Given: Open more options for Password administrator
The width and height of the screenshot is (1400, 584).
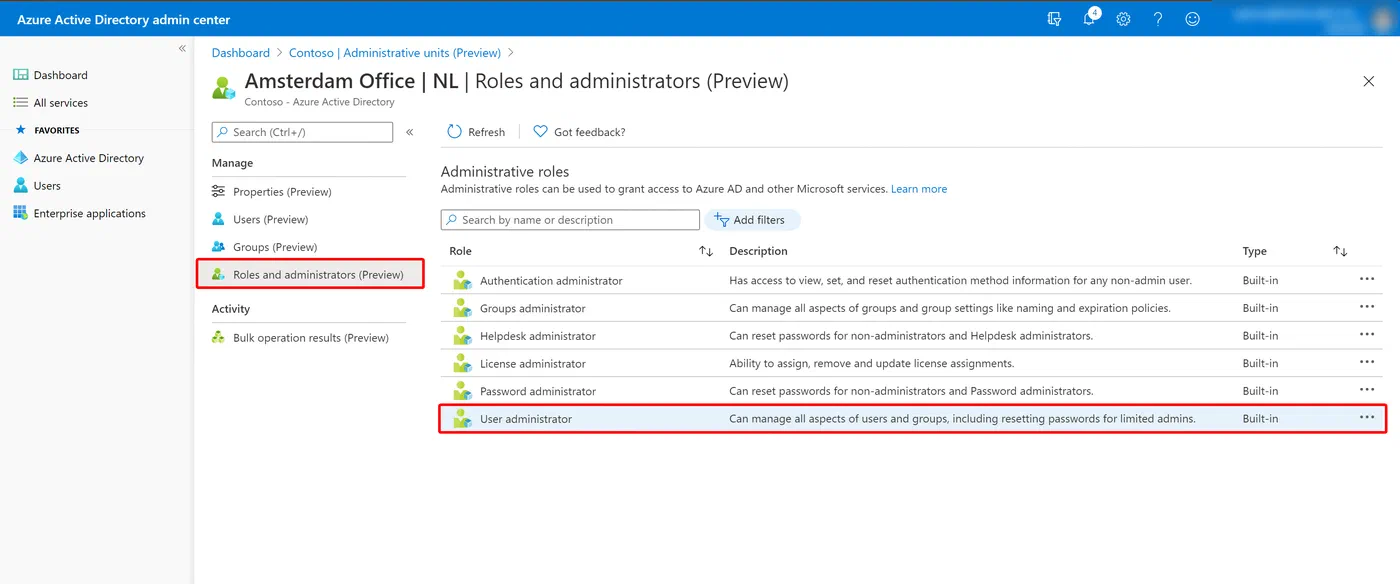Looking at the screenshot, I should click(1367, 390).
